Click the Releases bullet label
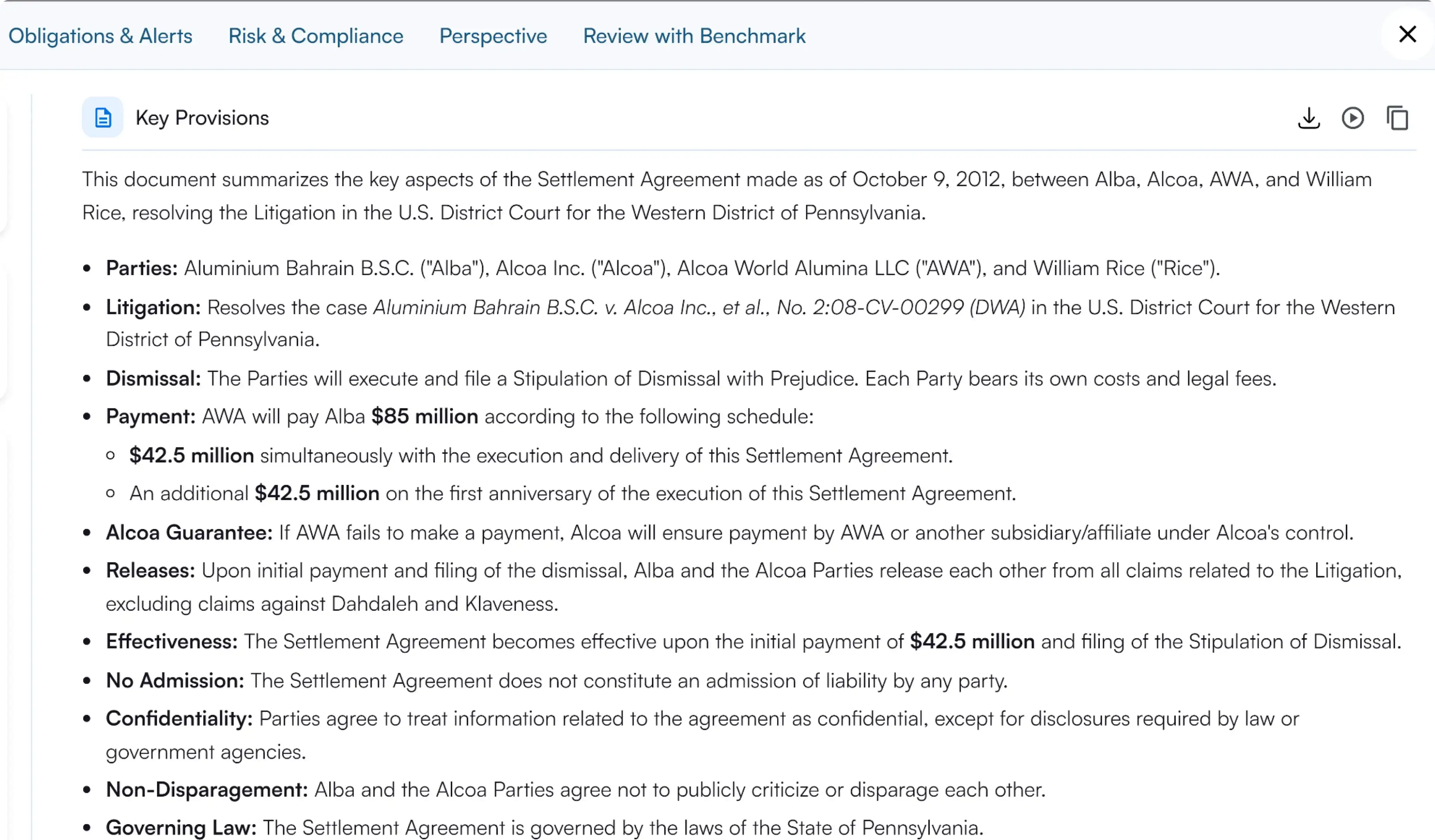This screenshot has height=840, width=1435. point(150,570)
